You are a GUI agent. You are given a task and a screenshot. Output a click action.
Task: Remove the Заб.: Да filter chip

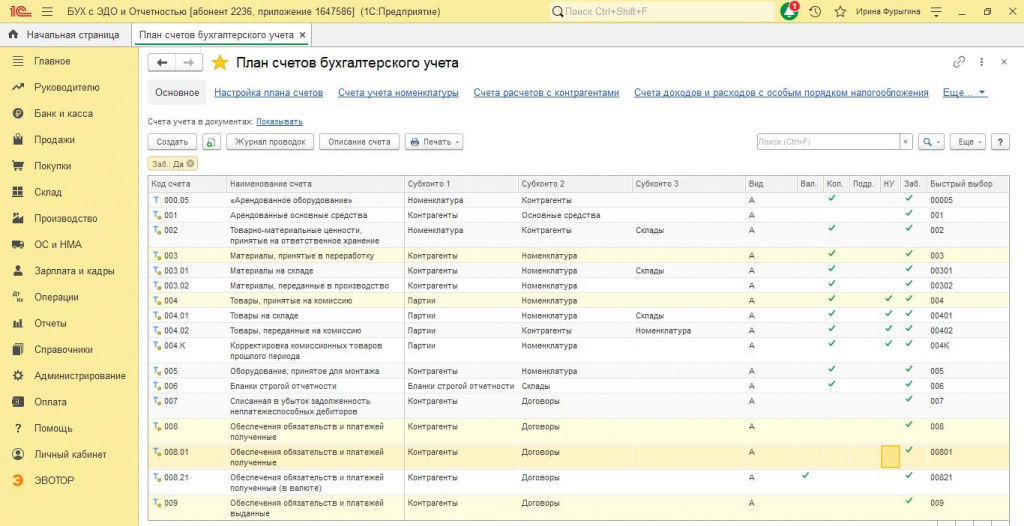[x=190, y=164]
